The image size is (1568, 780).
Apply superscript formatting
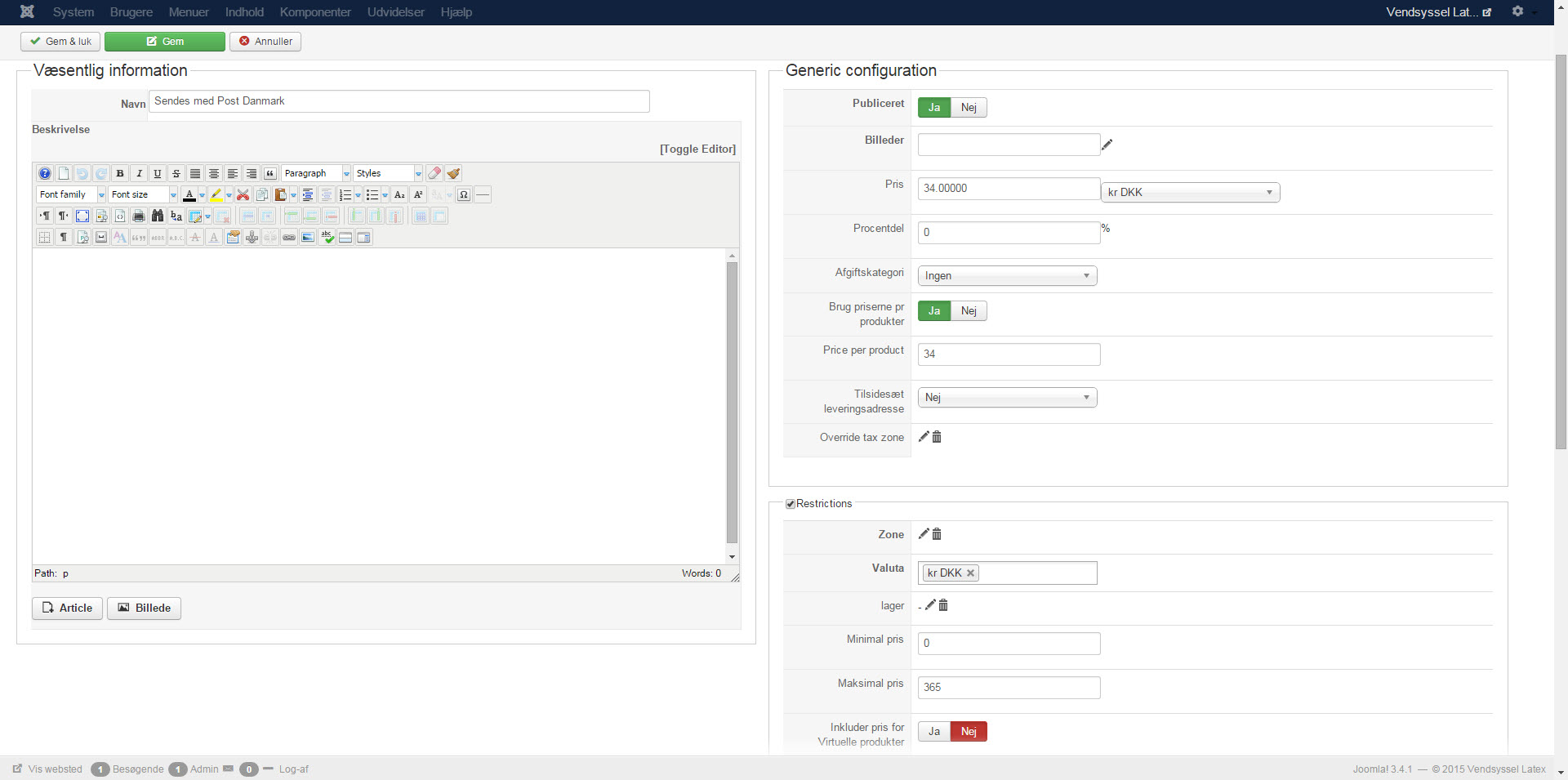point(418,194)
